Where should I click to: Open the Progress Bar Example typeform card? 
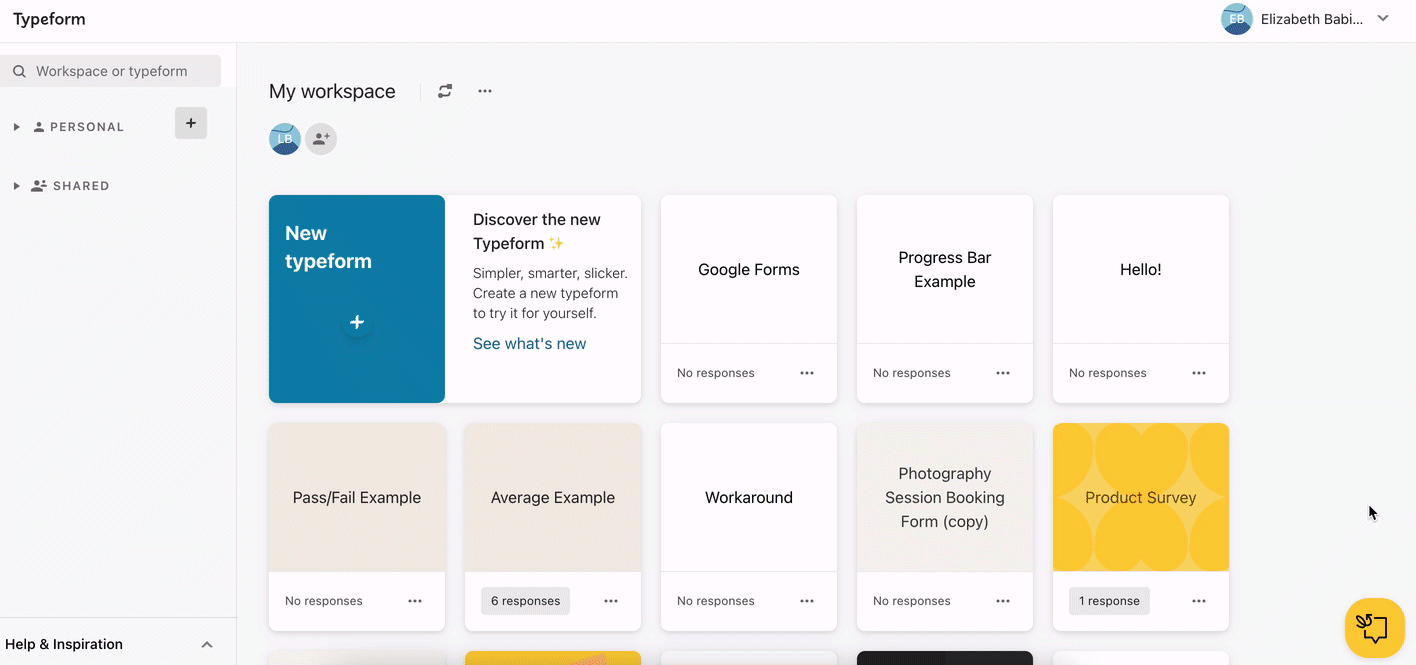click(945, 270)
